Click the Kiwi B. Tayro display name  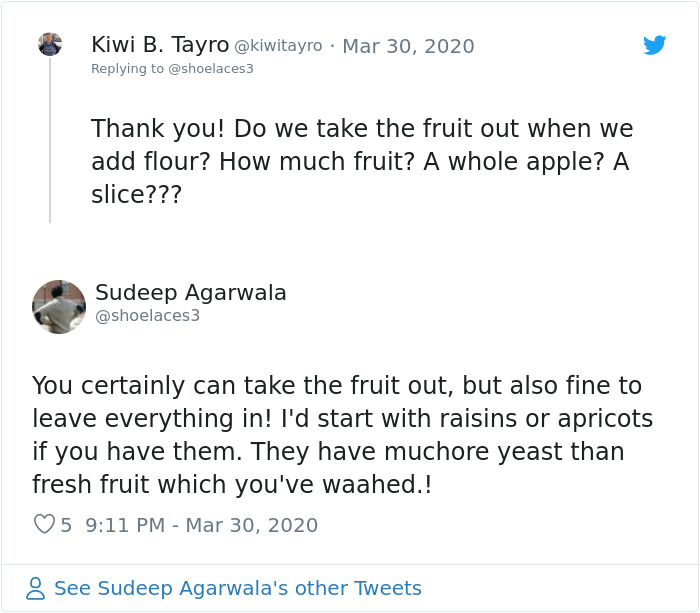coord(160,45)
